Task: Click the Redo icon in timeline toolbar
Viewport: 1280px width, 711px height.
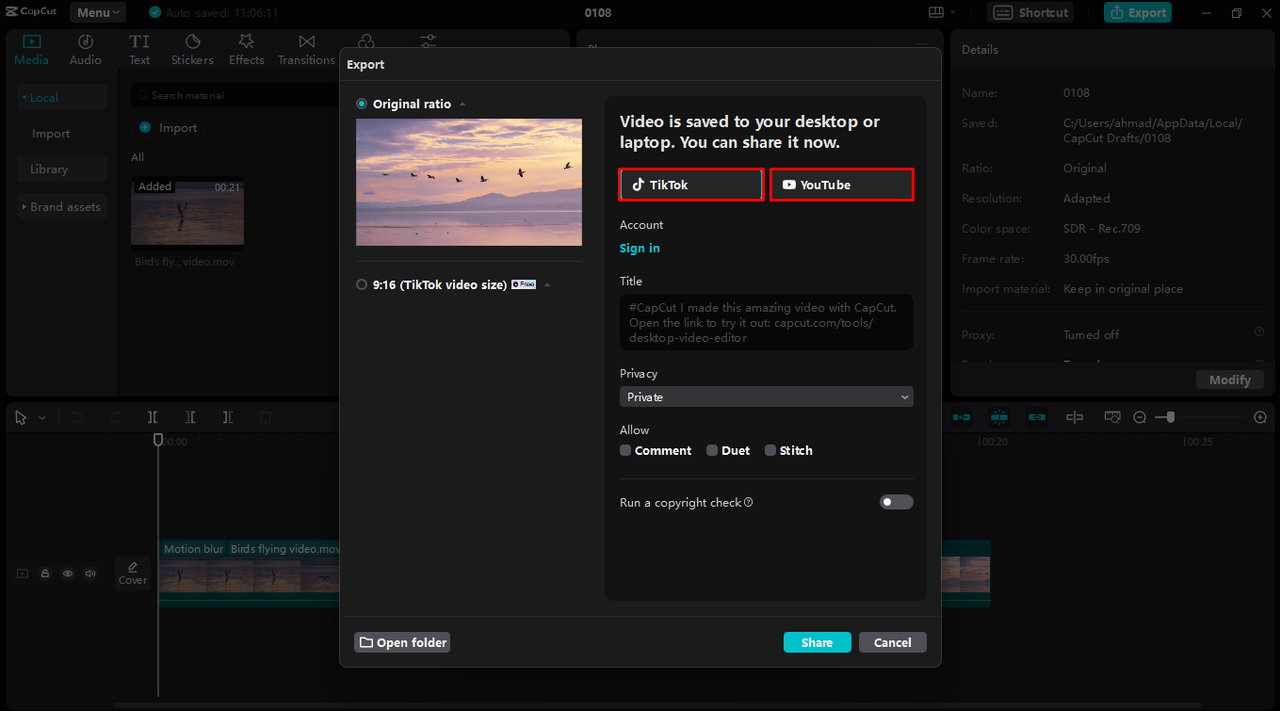Action: tap(115, 417)
